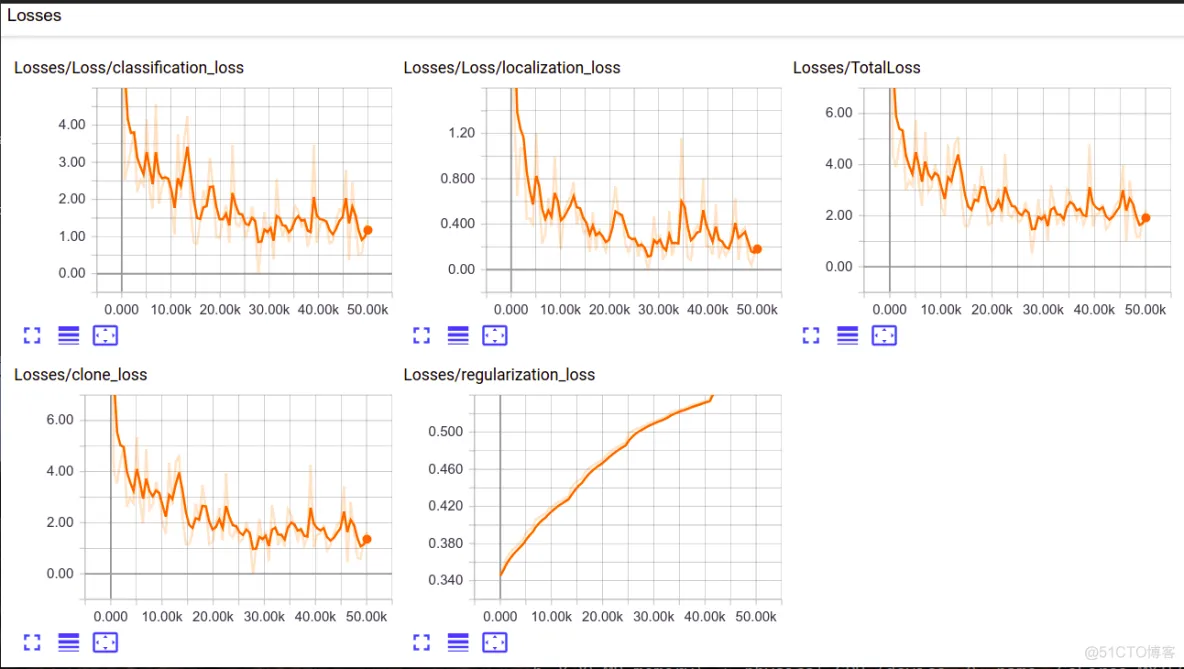Click the 3.00 y-axis label on classification_loss
Image resolution: width=1184 pixels, height=669 pixels.
(x=72, y=162)
